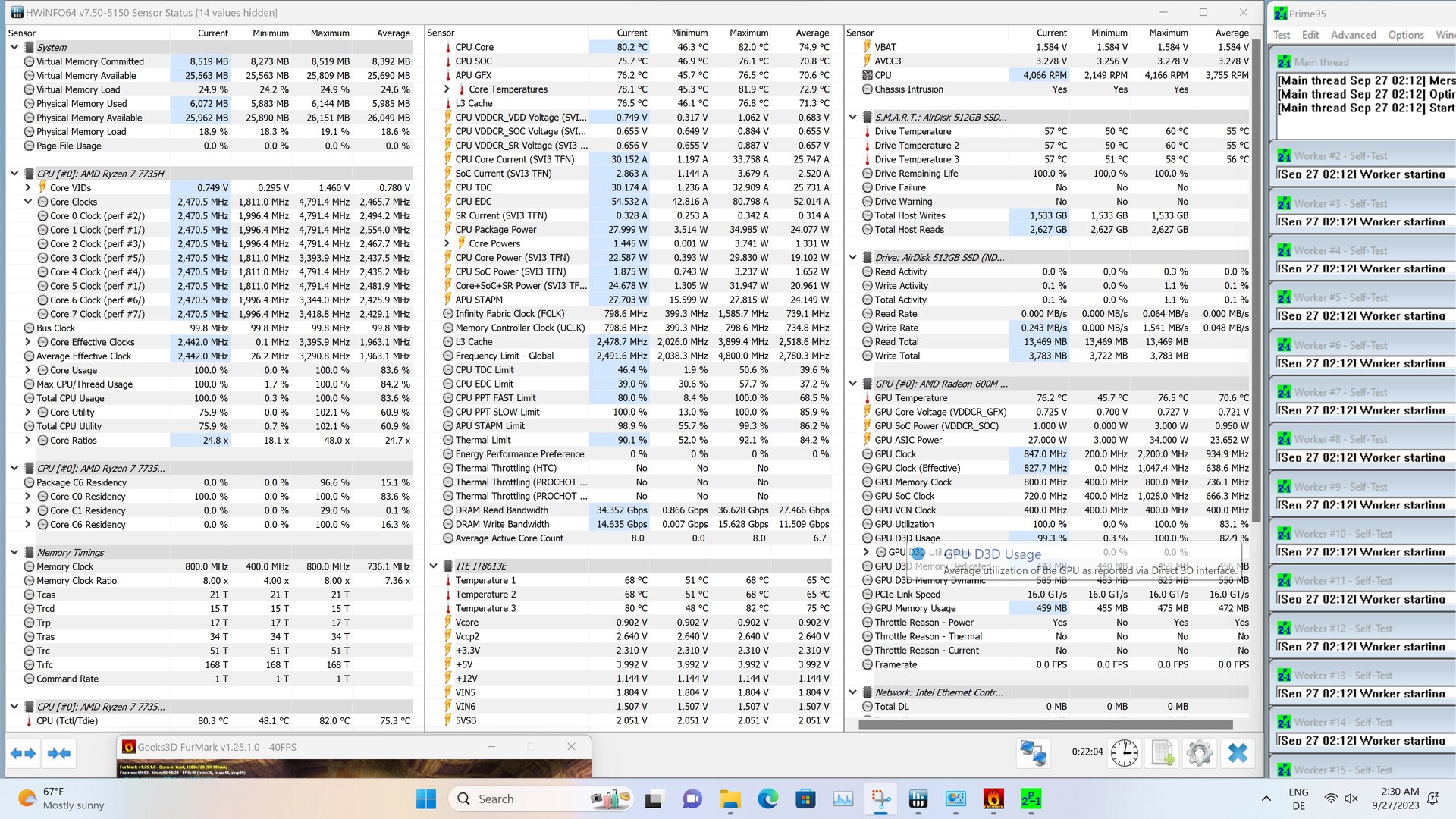Click the expand columns arrows icon in HWiNFO
The height and width of the screenshot is (819, 1456).
click(x=23, y=753)
